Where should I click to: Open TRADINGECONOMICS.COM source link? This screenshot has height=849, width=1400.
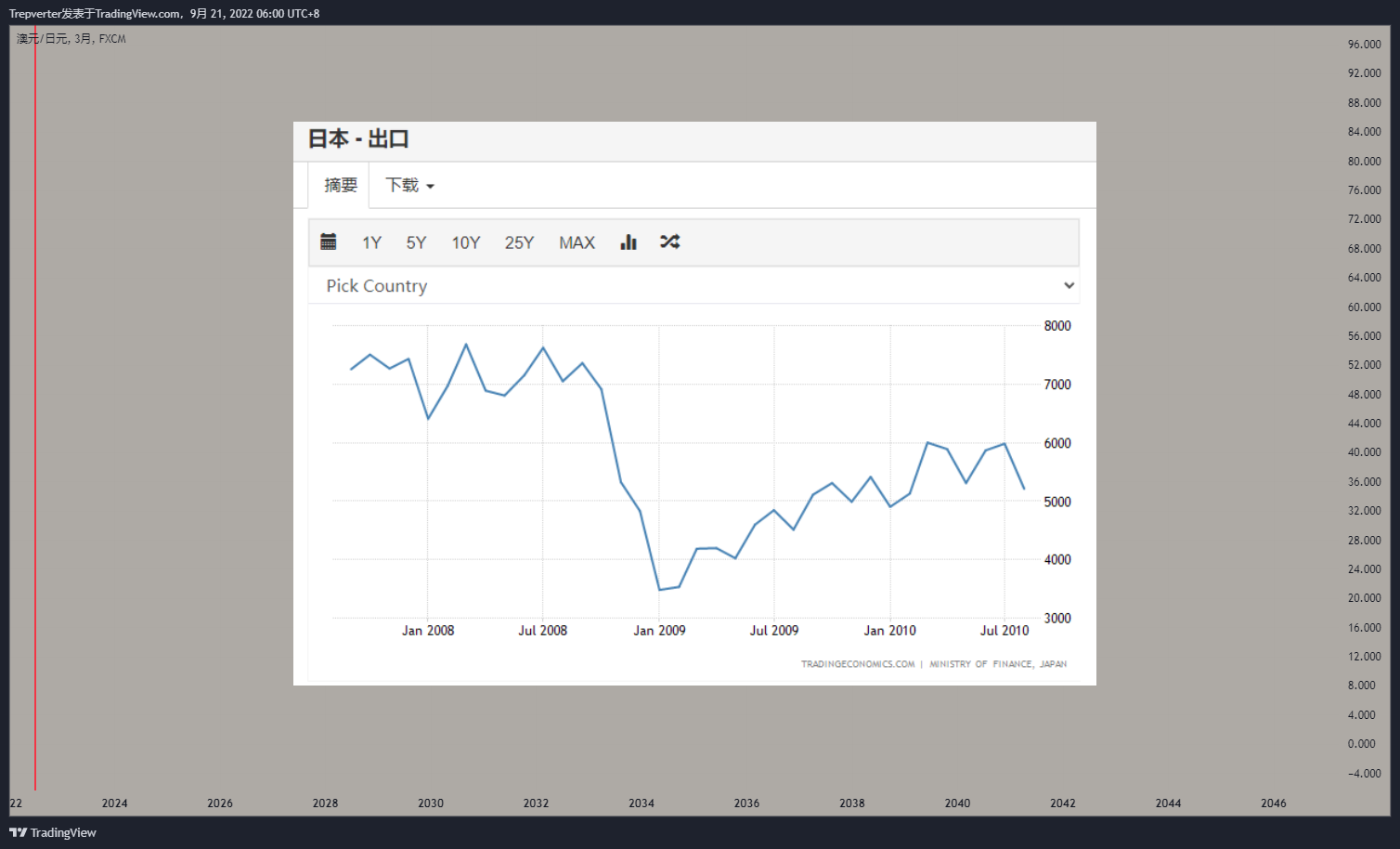(x=858, y=664)
